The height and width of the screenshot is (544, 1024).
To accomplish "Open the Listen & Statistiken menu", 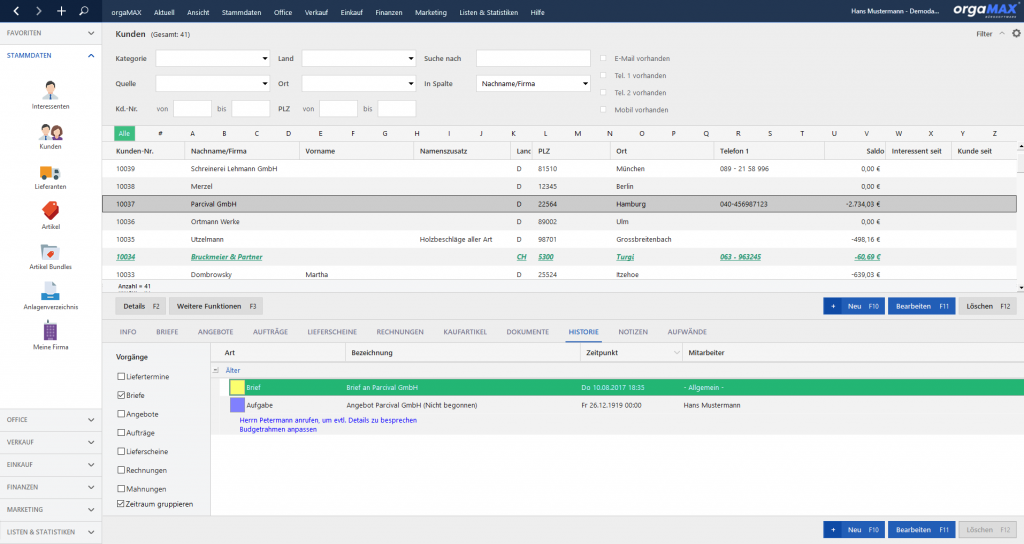I will 488,12.
